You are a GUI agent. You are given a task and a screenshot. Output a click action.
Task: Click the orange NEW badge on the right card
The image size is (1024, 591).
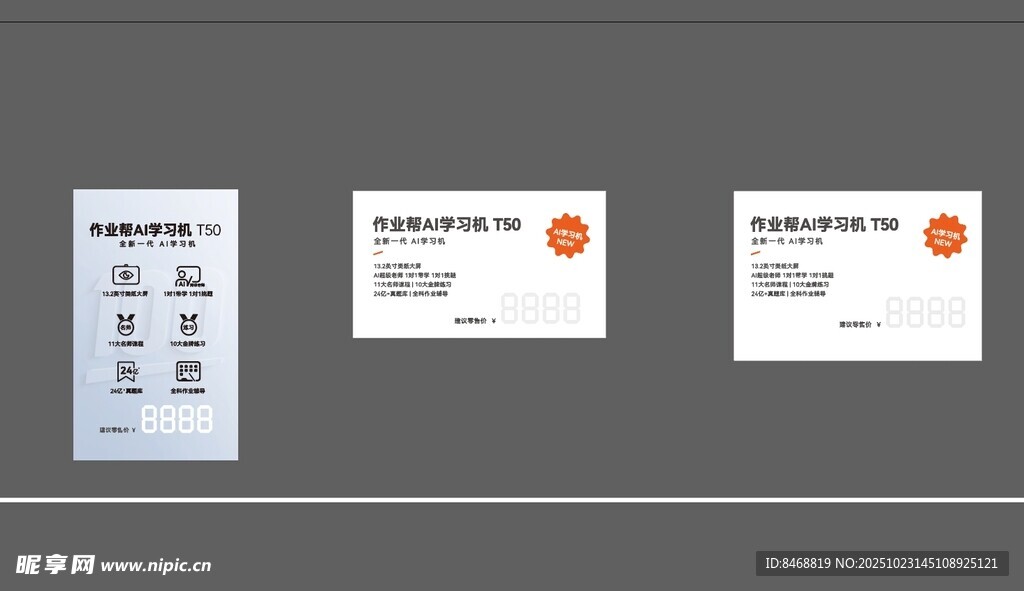click(945, 236)
